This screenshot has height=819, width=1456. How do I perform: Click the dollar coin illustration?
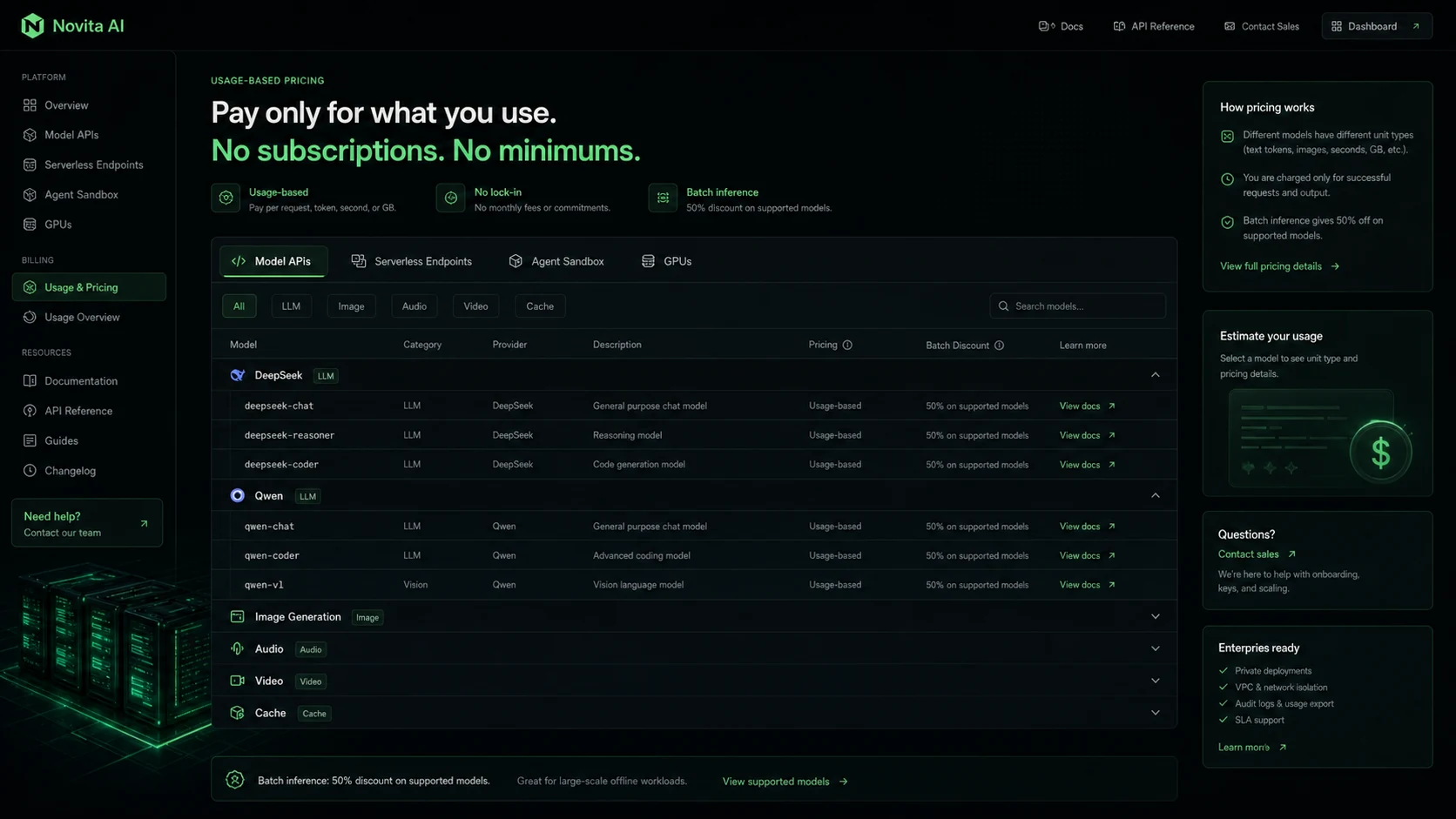point(1380,453)
